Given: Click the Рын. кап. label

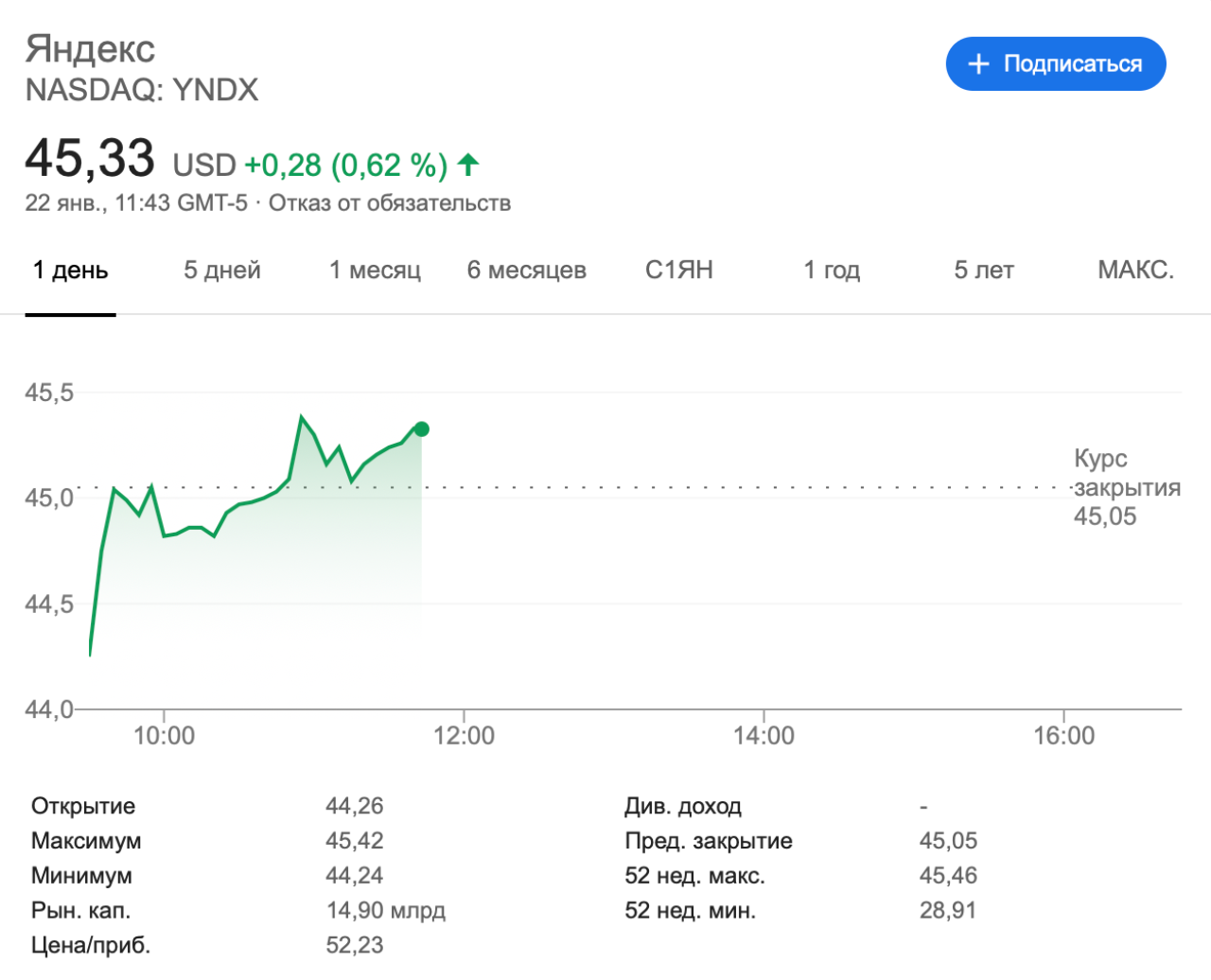Looking at the screenshot, I should (81, 911).
